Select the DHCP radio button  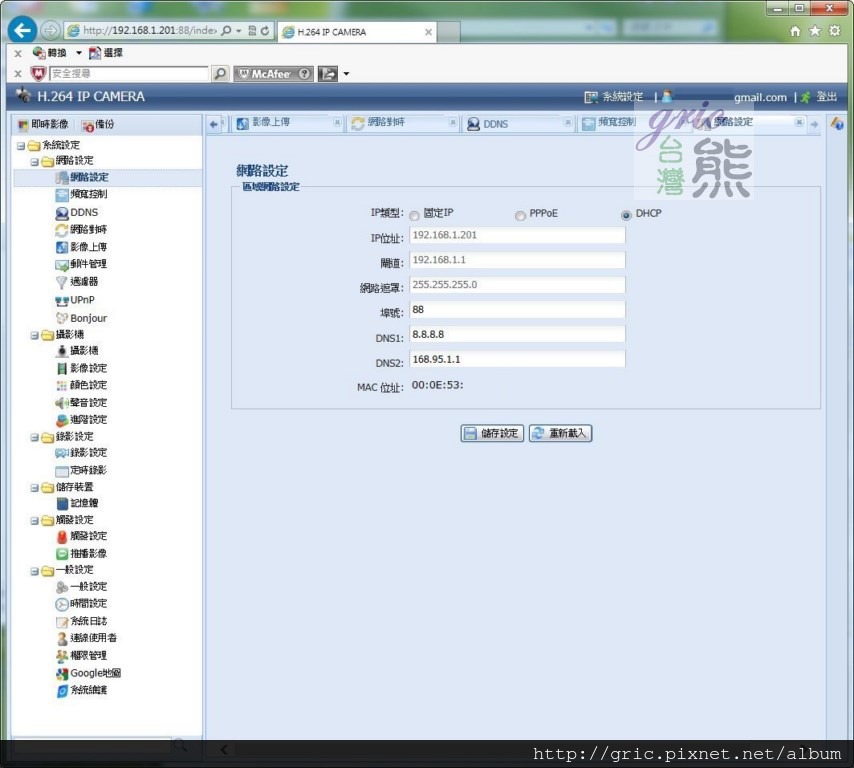pyautogui.click(x=626, y=216)
